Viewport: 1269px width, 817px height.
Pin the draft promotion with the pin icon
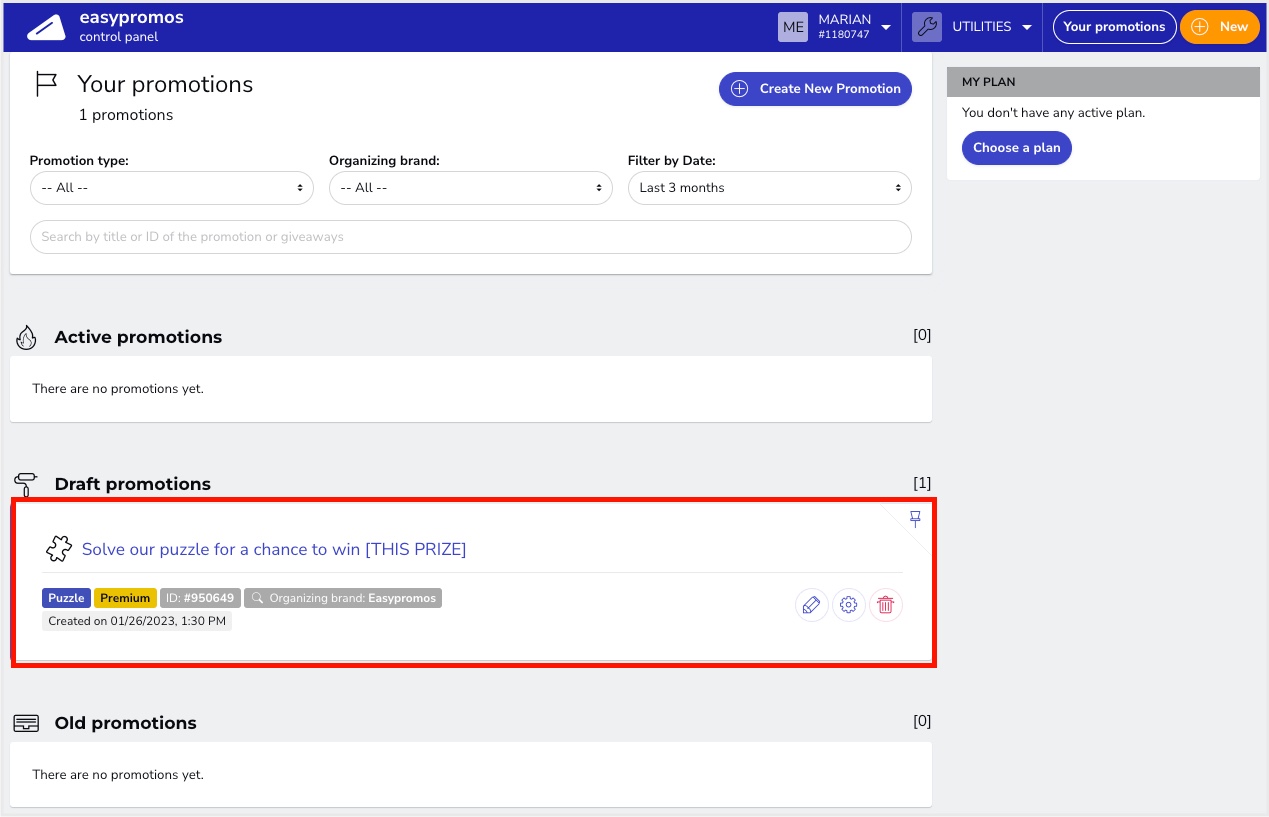[914, 519]
